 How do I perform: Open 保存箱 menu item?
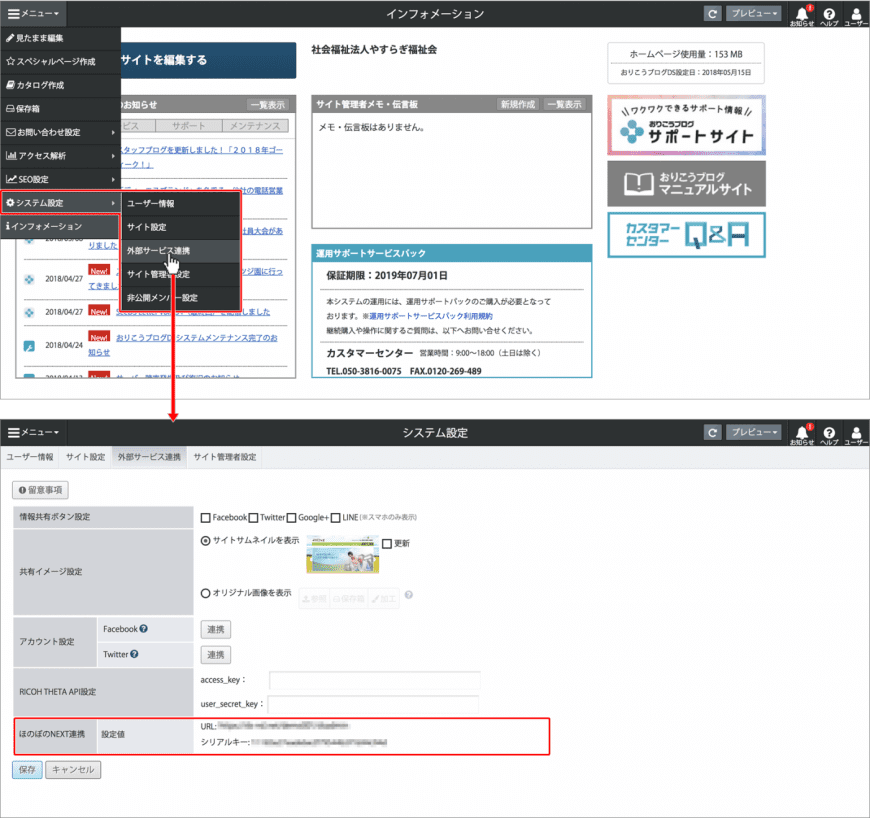click(60, 109)
